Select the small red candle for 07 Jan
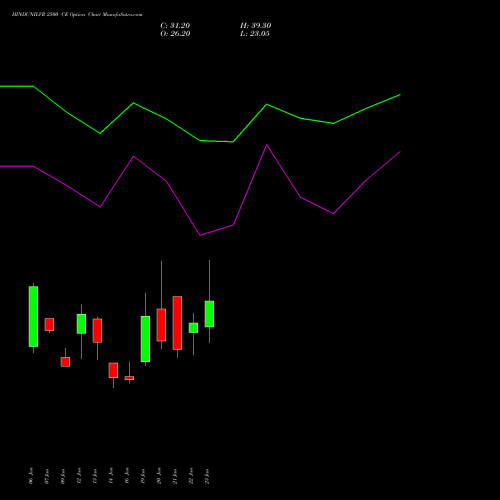This screenshot has height=500, width=500. coord(49,324)
